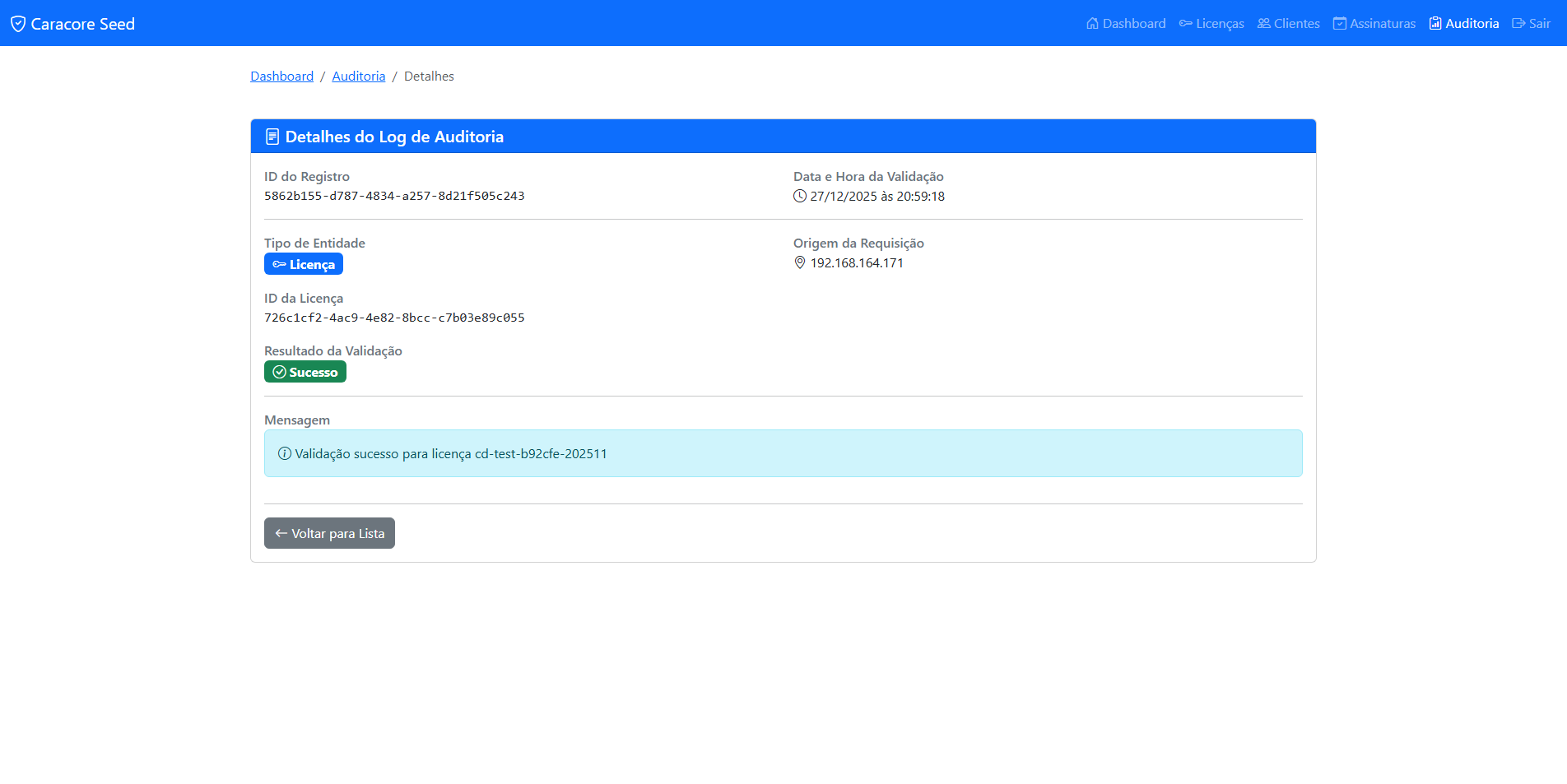Click the calendar-check icon beside Assinaturas
Screen dimensions: 1567x784
[x=1339, y=23]
